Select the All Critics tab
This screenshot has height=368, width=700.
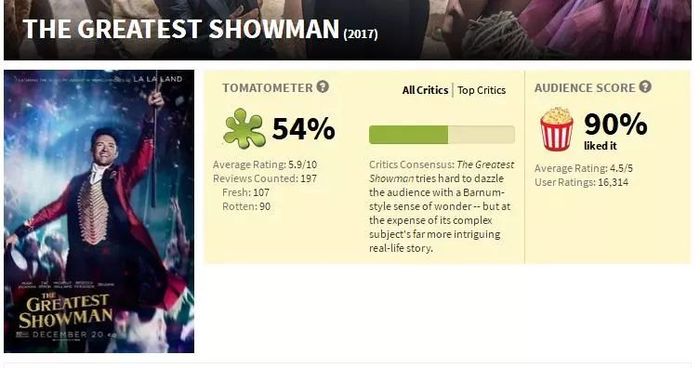(425, 90)
